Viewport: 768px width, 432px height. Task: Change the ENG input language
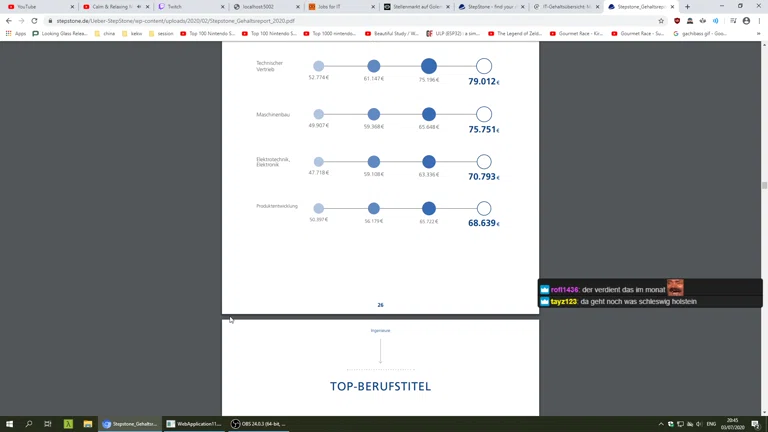711,424
